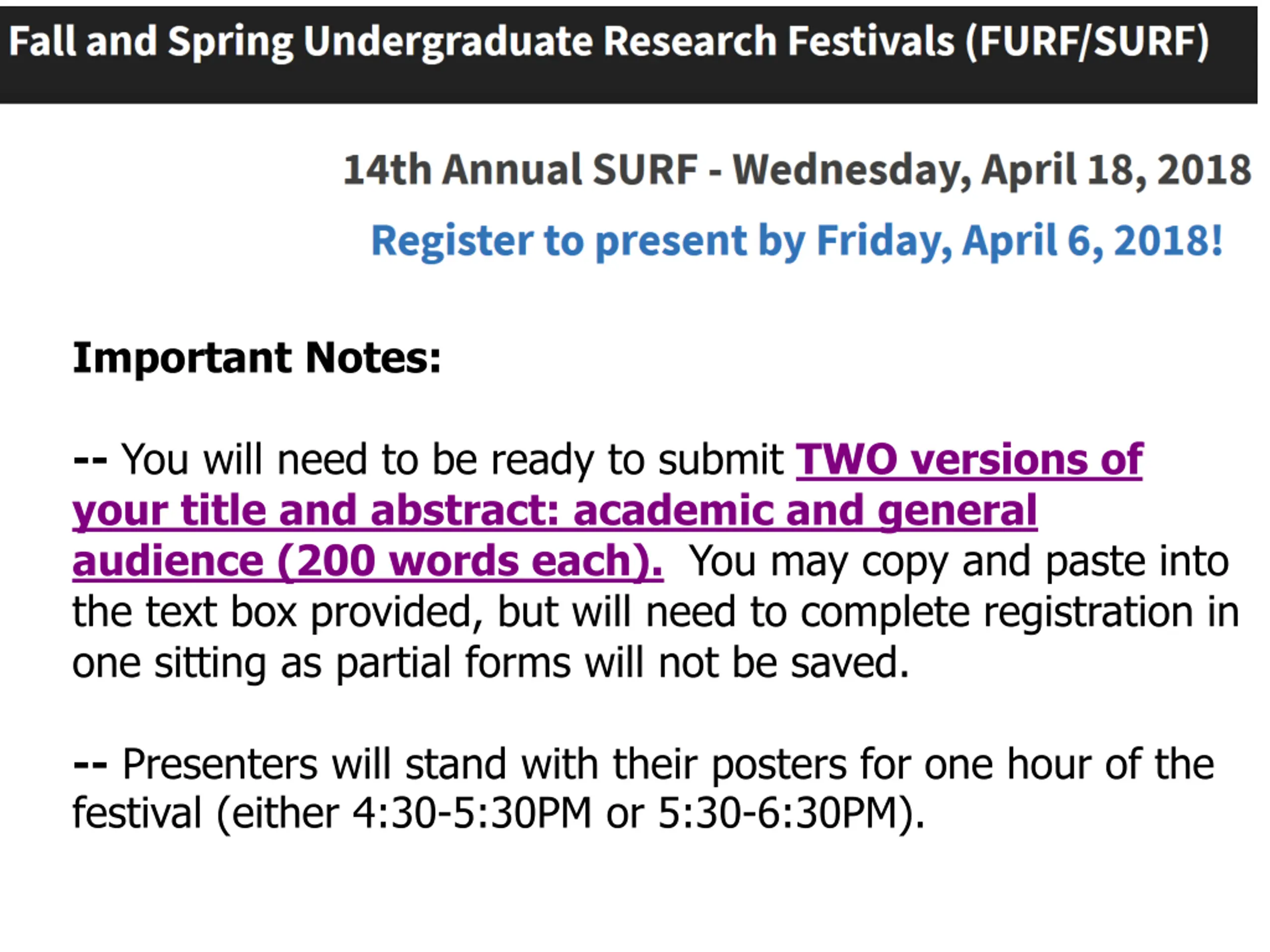Click 'complete registration in' text

pyautogui.click(x=1019, y=613)
